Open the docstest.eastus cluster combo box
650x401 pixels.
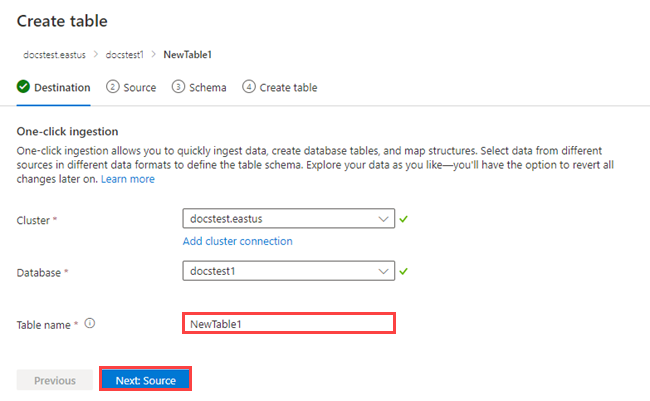[x=280, y=219]
